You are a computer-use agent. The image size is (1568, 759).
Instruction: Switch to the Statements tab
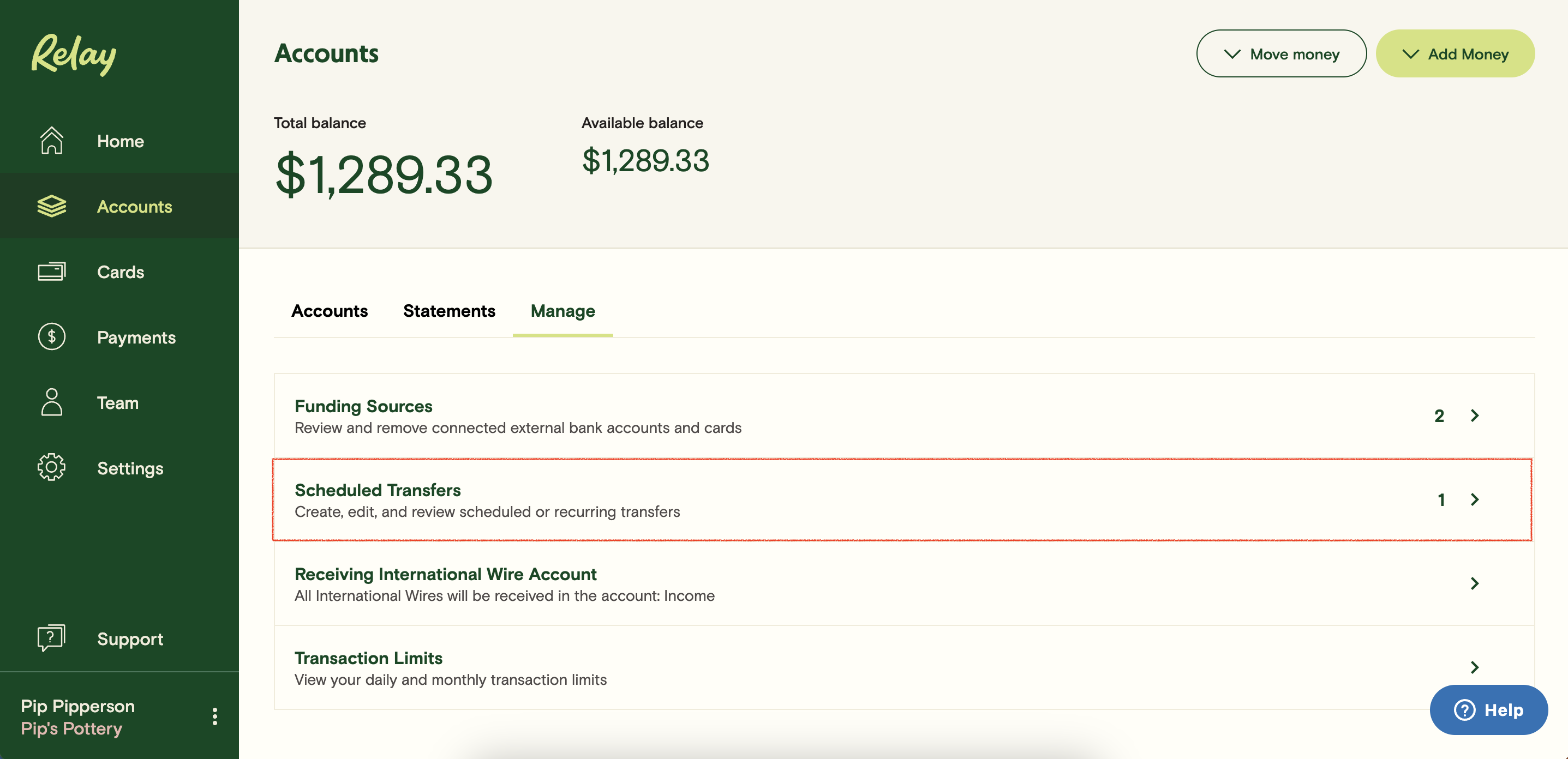(x=449, y=311)
